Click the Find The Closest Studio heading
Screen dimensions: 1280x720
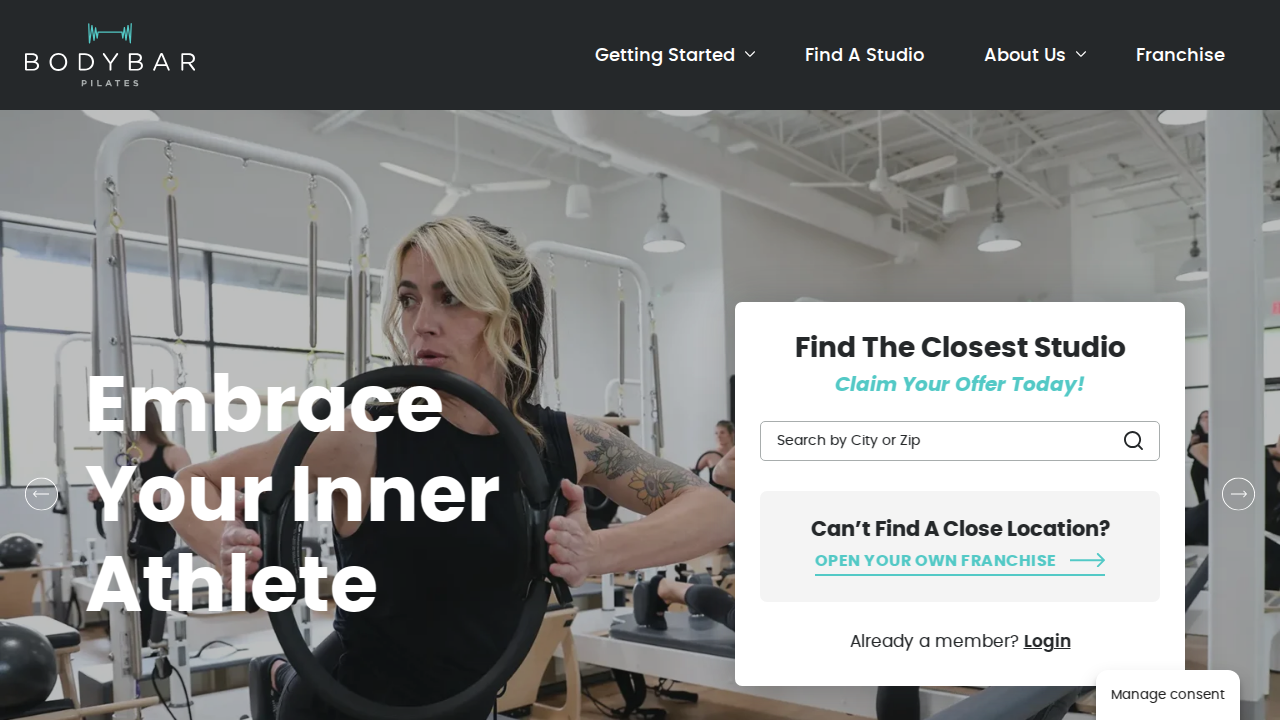pos(960,347)
